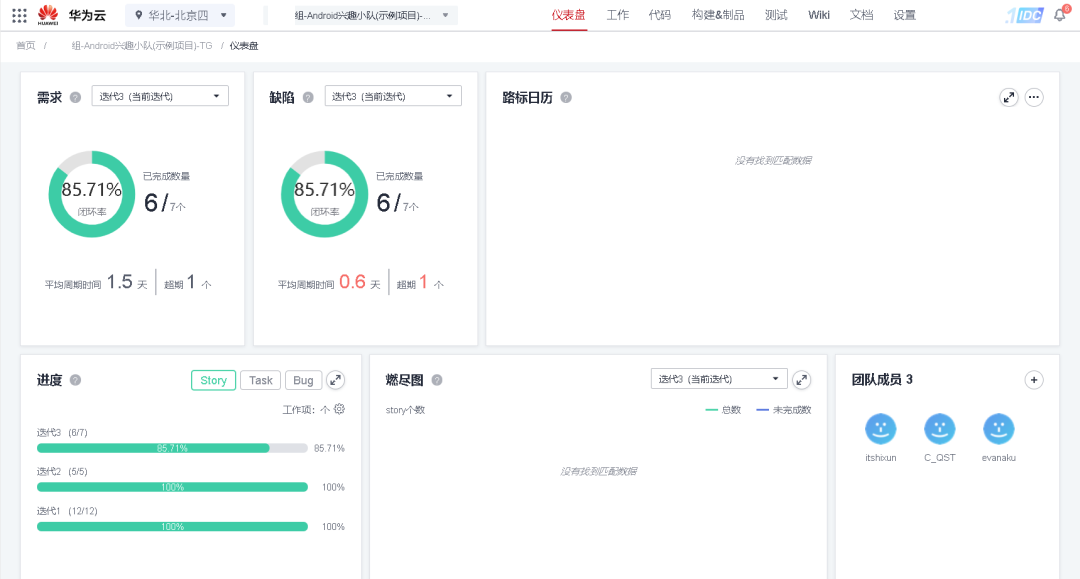1080x579 pixels.
Task: Open 缺陷 iteration dropdown
Action: [393, 96]
